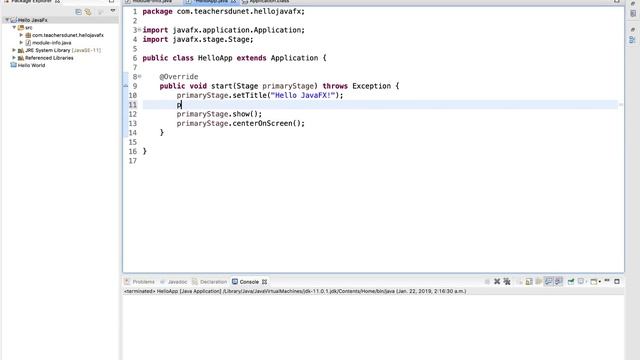Click the @Override annotation
The height and width of the screenshot is (360, 640).
178,76
